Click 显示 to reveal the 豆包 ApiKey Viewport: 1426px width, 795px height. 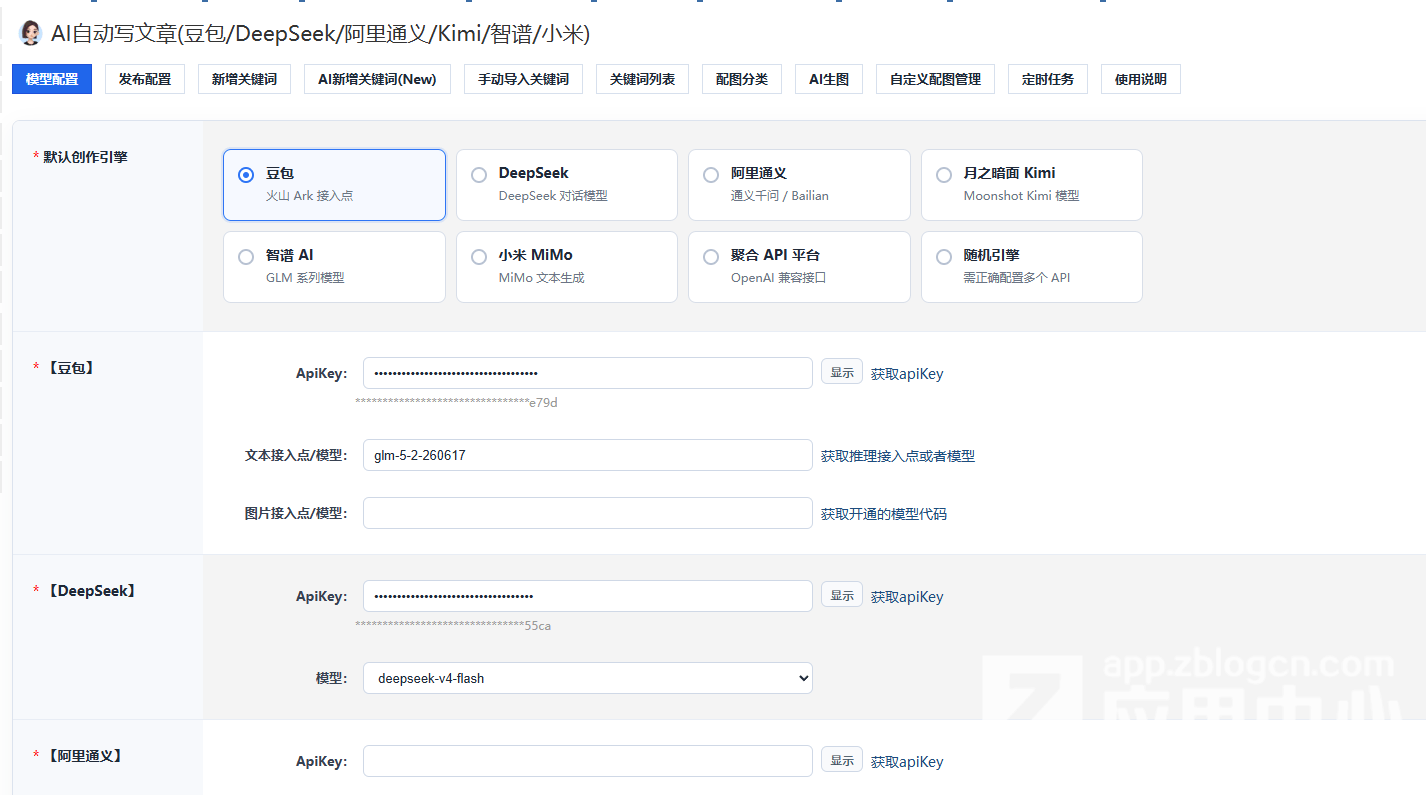pyautogui.click(x=842, y=372)
